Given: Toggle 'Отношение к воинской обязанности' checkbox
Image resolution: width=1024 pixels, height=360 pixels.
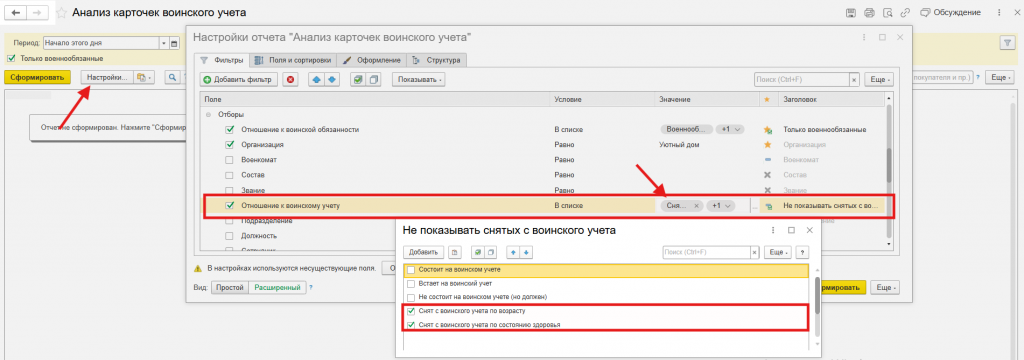Looking at the screenshot, I should (229, 129).
